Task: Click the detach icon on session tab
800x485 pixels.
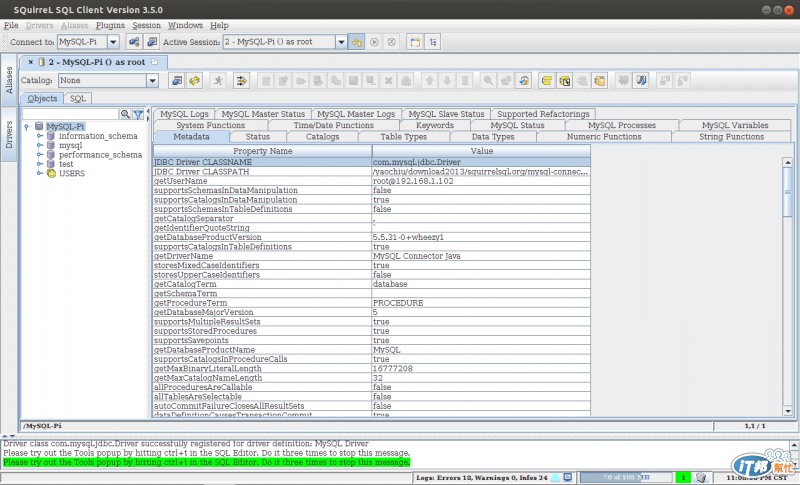Action: (155, 62)
